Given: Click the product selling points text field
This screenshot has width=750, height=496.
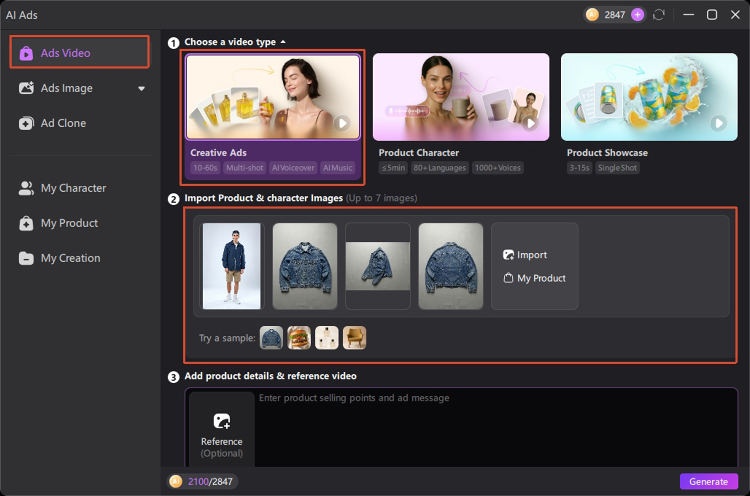Looking at the screenshot, I should point(496,428).
